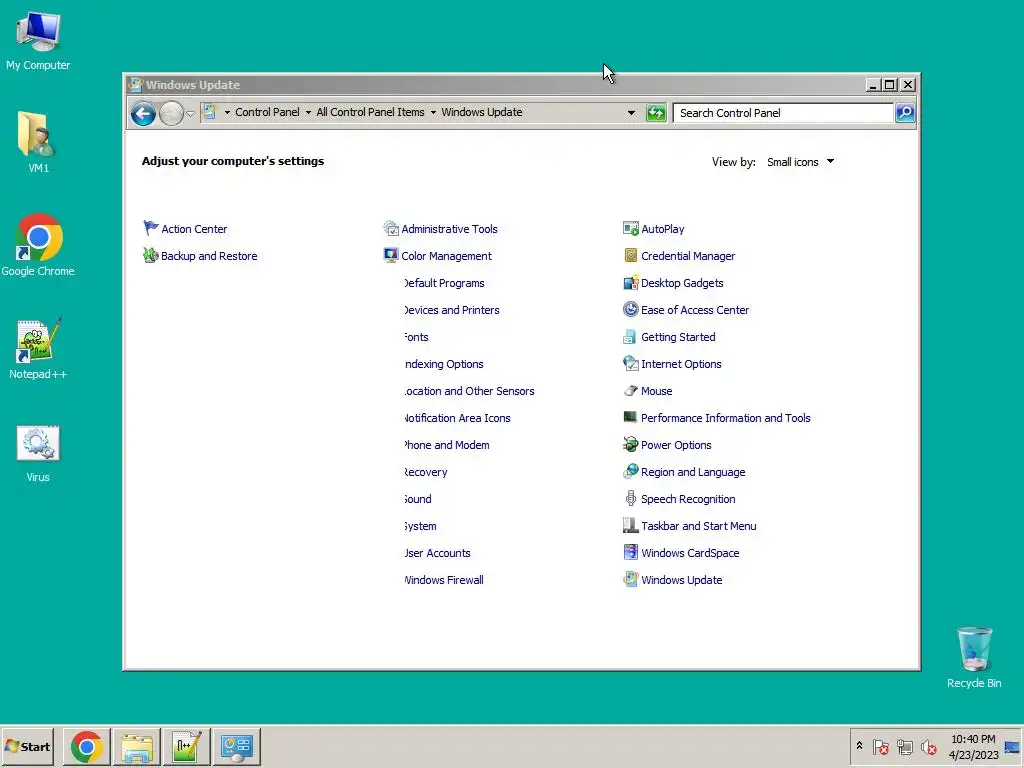
Task: Open the AutoPlay icon
Action: [x=630, y=228]
